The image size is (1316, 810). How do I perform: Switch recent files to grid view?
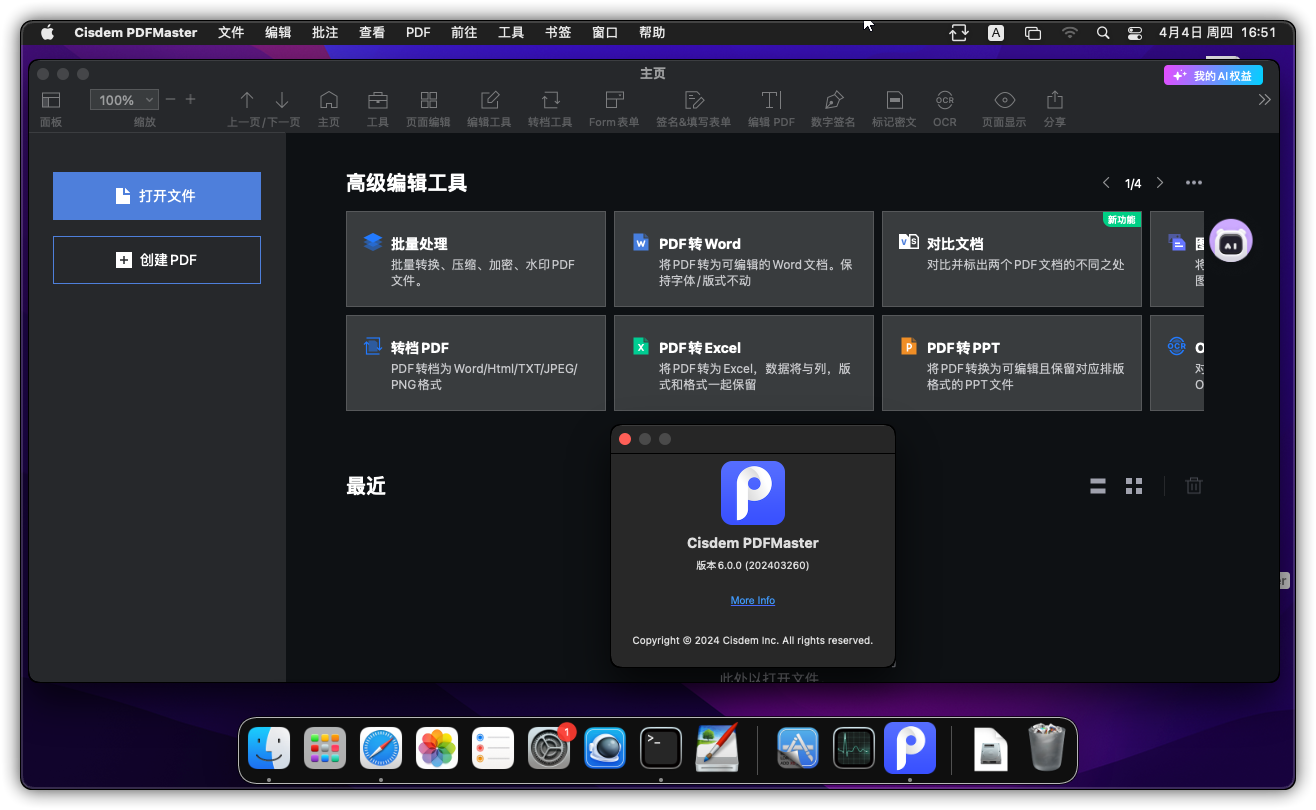pyautogui.click(x=1133, y=486)
